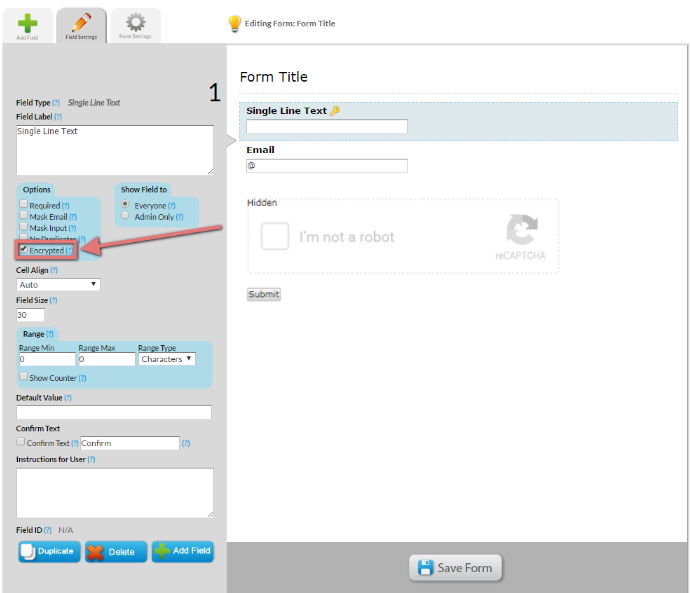The width and height of the screenshot is (690, 593).
Task: Enable the Confirm Text checkbox
Action: tap(21, 442)
